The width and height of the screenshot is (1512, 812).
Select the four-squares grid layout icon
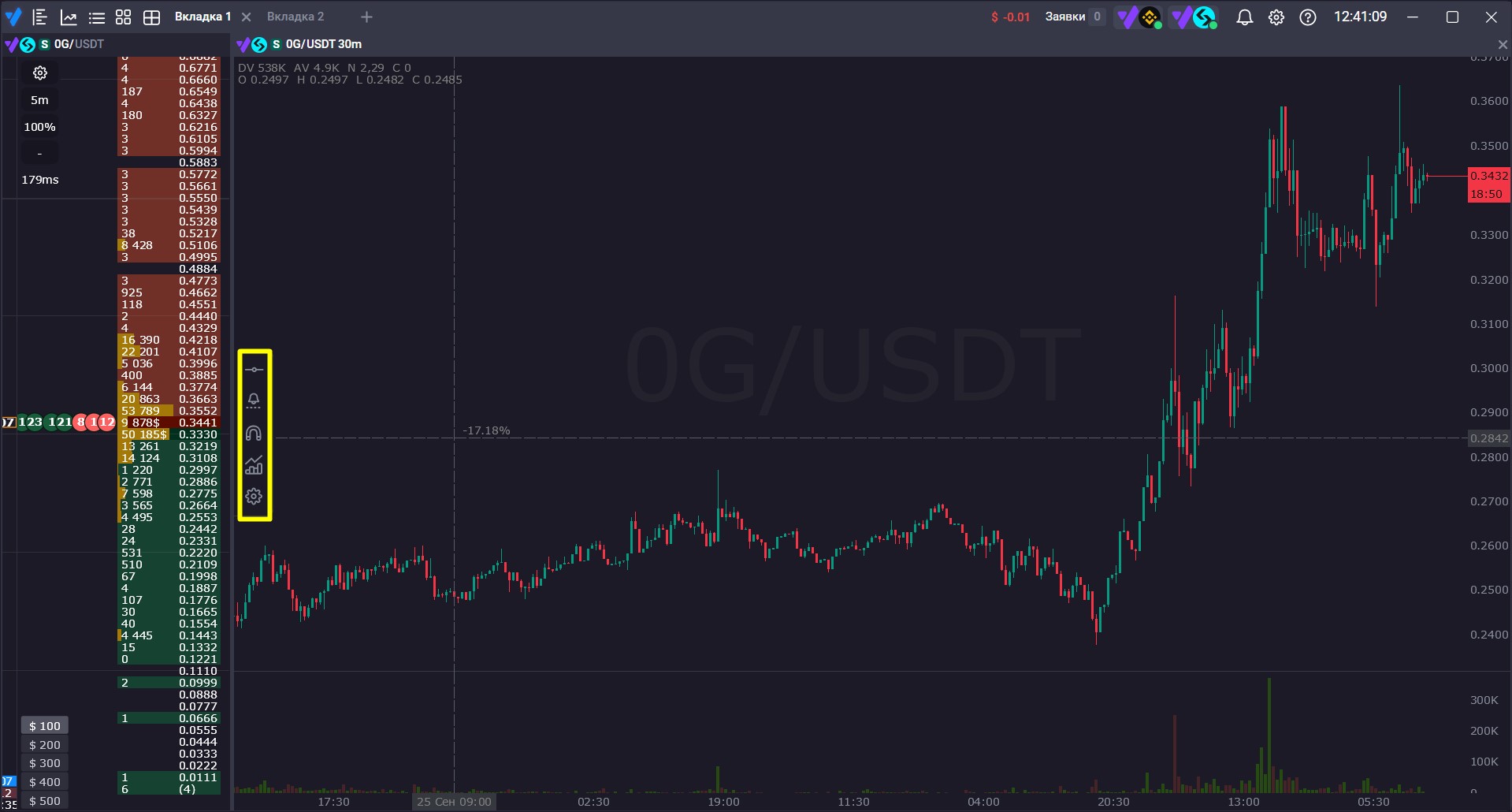point(124,17)
